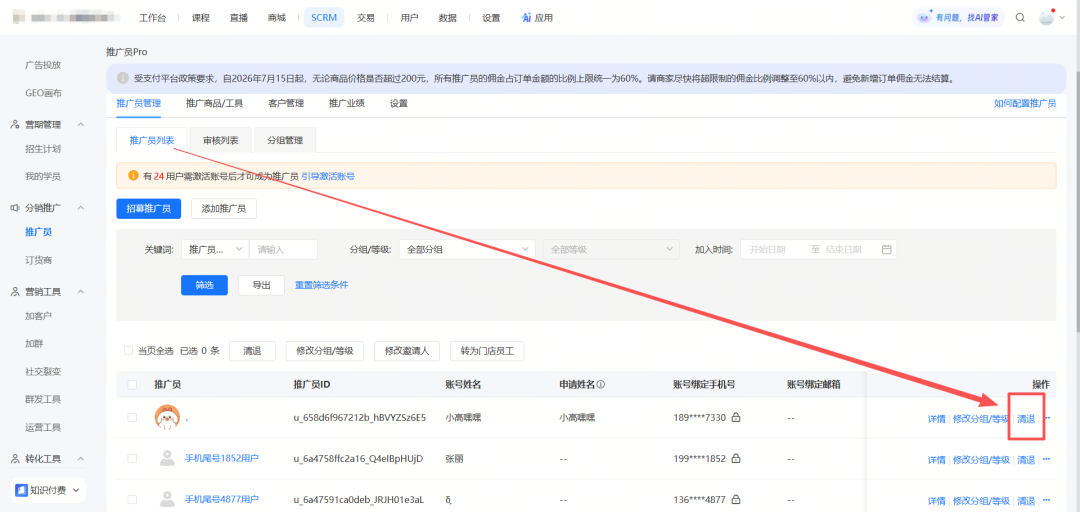The height and width of the screenshot is (512, 1080).
Task: Select the checkbox for 小高璀璀 row
Action: (x=132, y=418)
